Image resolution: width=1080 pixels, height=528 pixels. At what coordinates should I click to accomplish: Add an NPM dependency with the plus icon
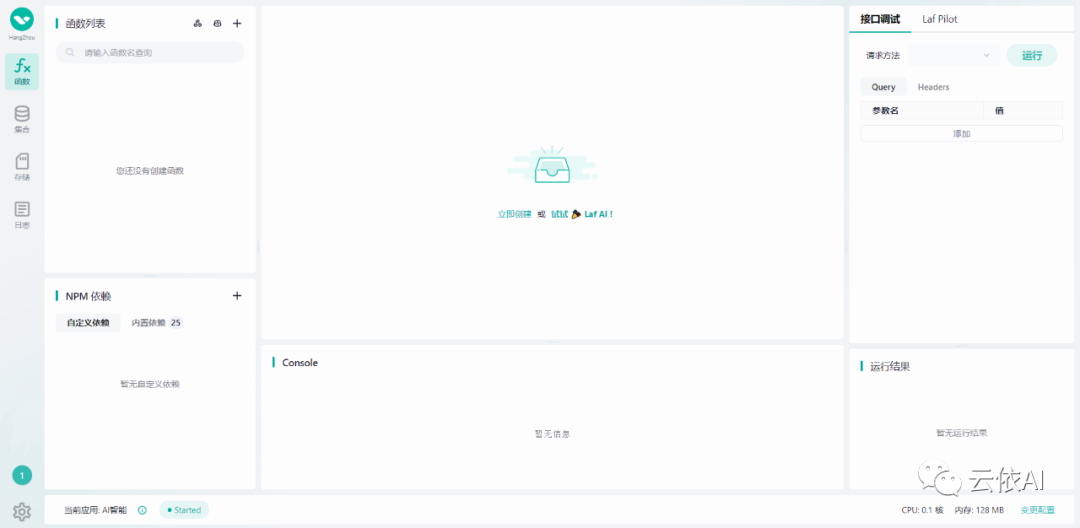[x=237, y=295]
